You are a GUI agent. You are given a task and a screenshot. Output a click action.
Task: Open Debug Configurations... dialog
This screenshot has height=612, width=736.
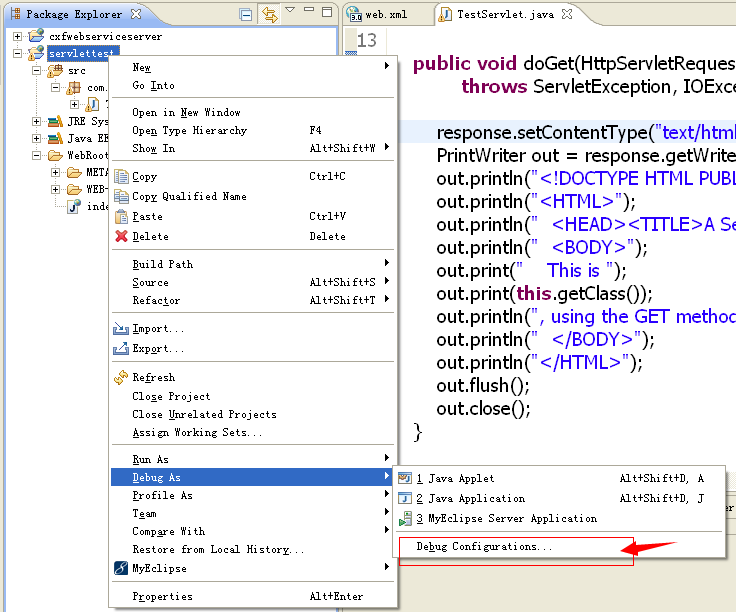[484, 547]
